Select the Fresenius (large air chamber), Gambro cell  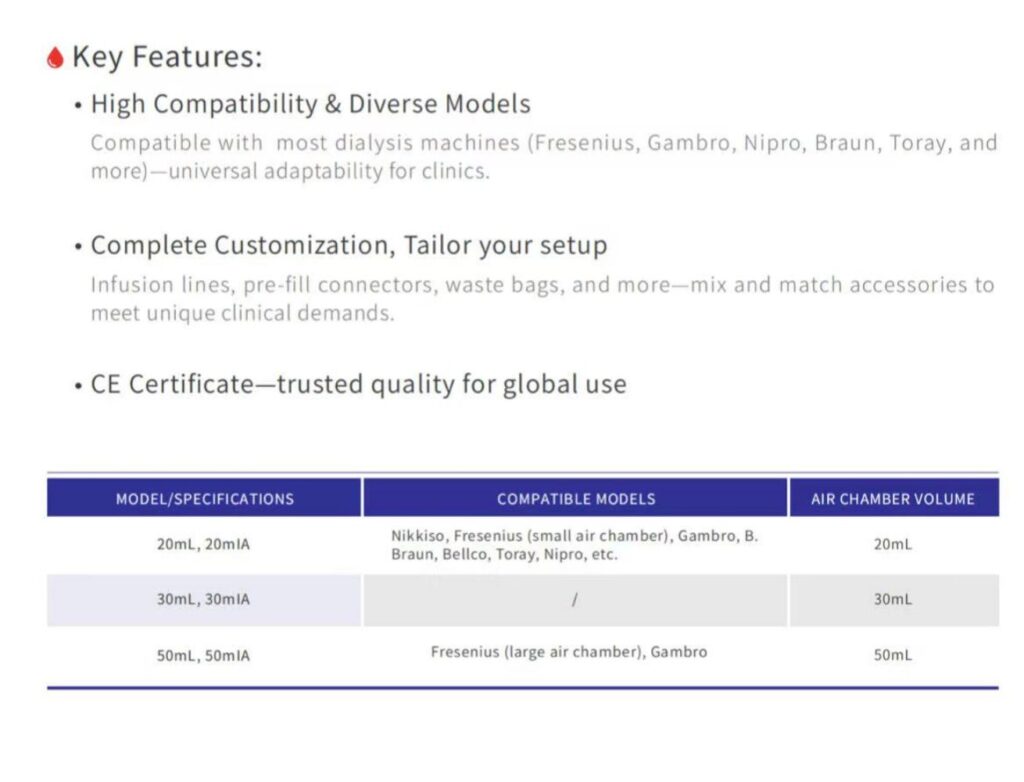pyautogui.click(x=569, y=652)
